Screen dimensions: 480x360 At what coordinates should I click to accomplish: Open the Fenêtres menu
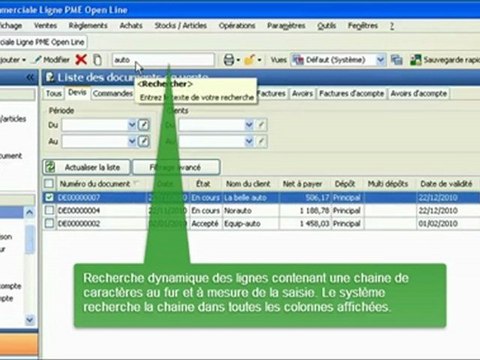(363, 26)
